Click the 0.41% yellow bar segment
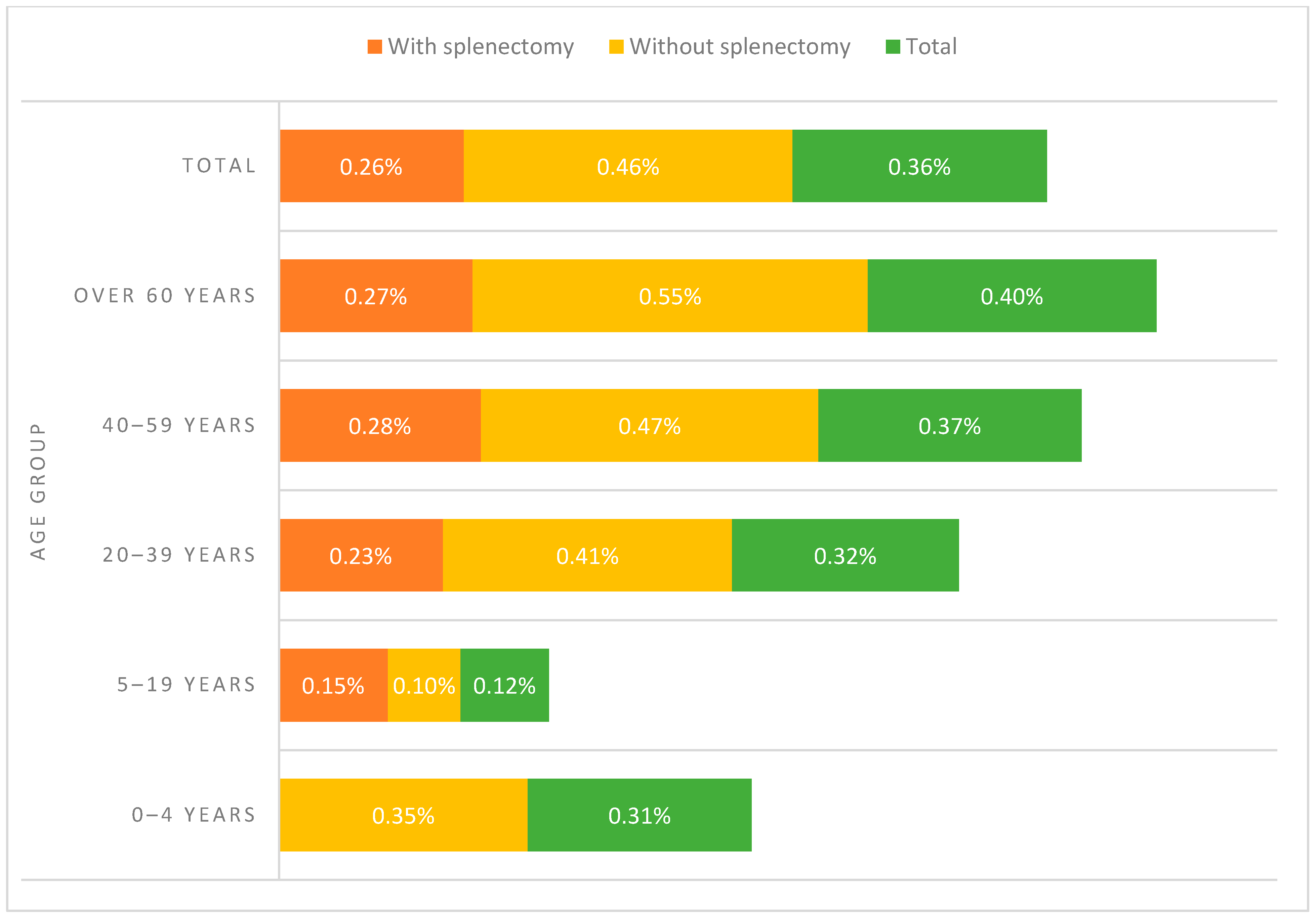 (587, 555)
